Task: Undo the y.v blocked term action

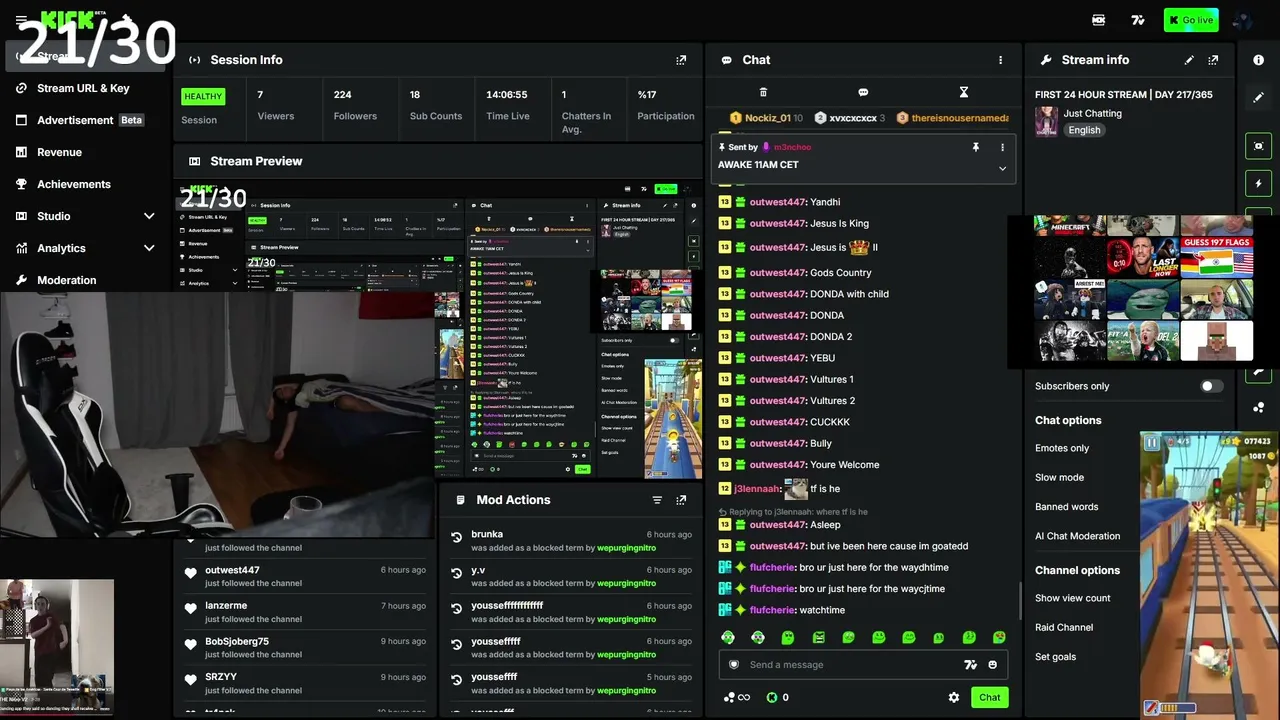Action: pyautogui.click(x=457, y=572)
